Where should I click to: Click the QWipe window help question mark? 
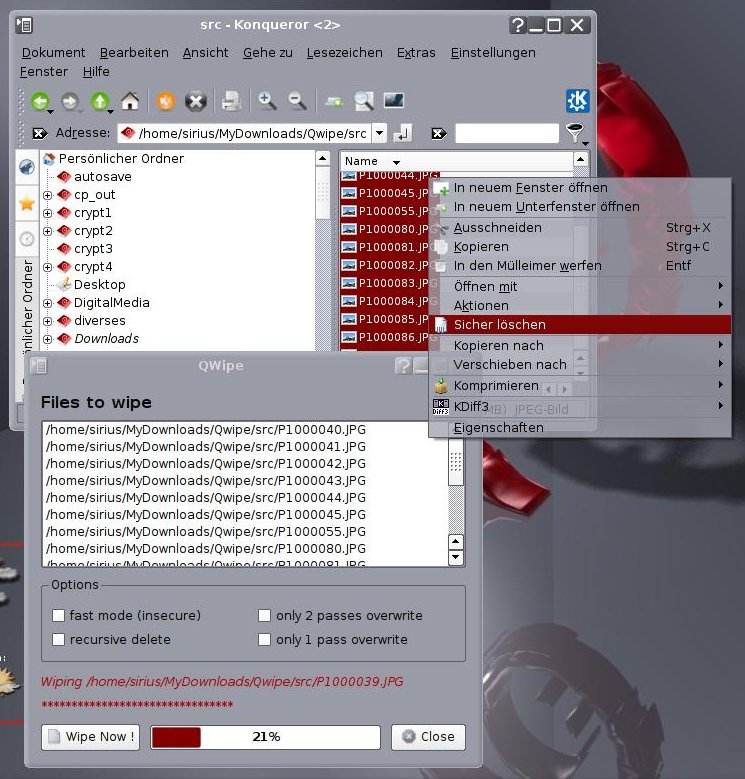click(x=403, y=366)
